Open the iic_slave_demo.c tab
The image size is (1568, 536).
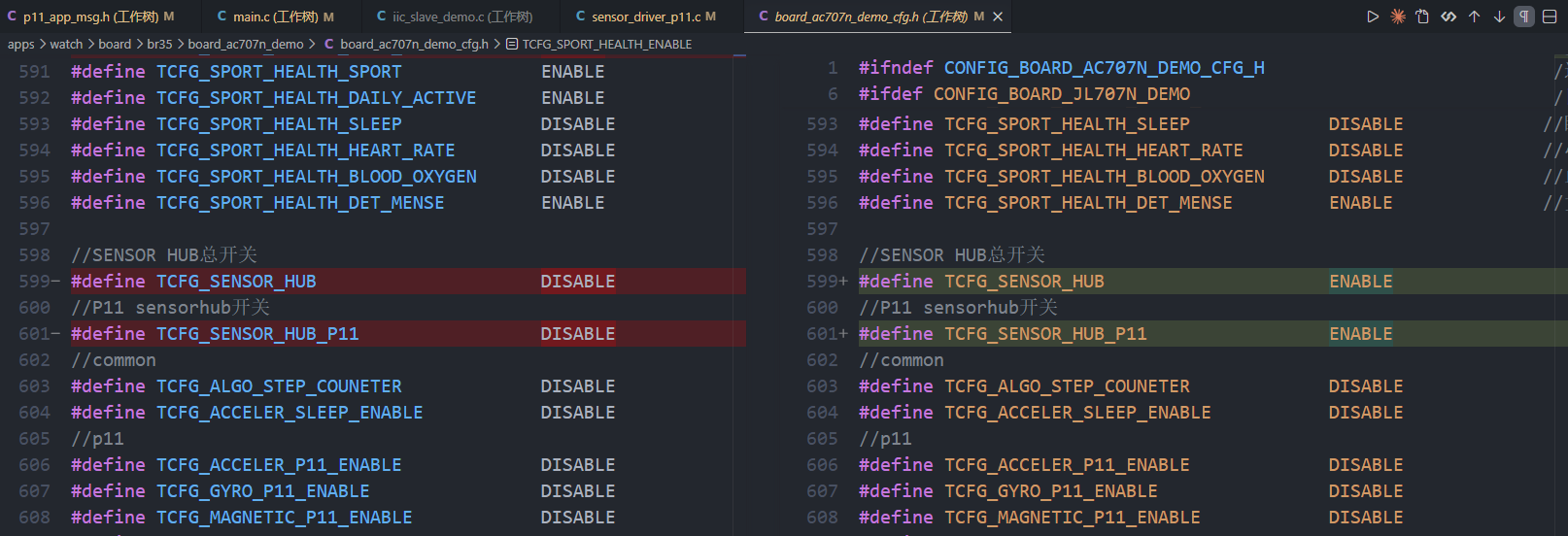pyautogui.click(x=461, y=17)
